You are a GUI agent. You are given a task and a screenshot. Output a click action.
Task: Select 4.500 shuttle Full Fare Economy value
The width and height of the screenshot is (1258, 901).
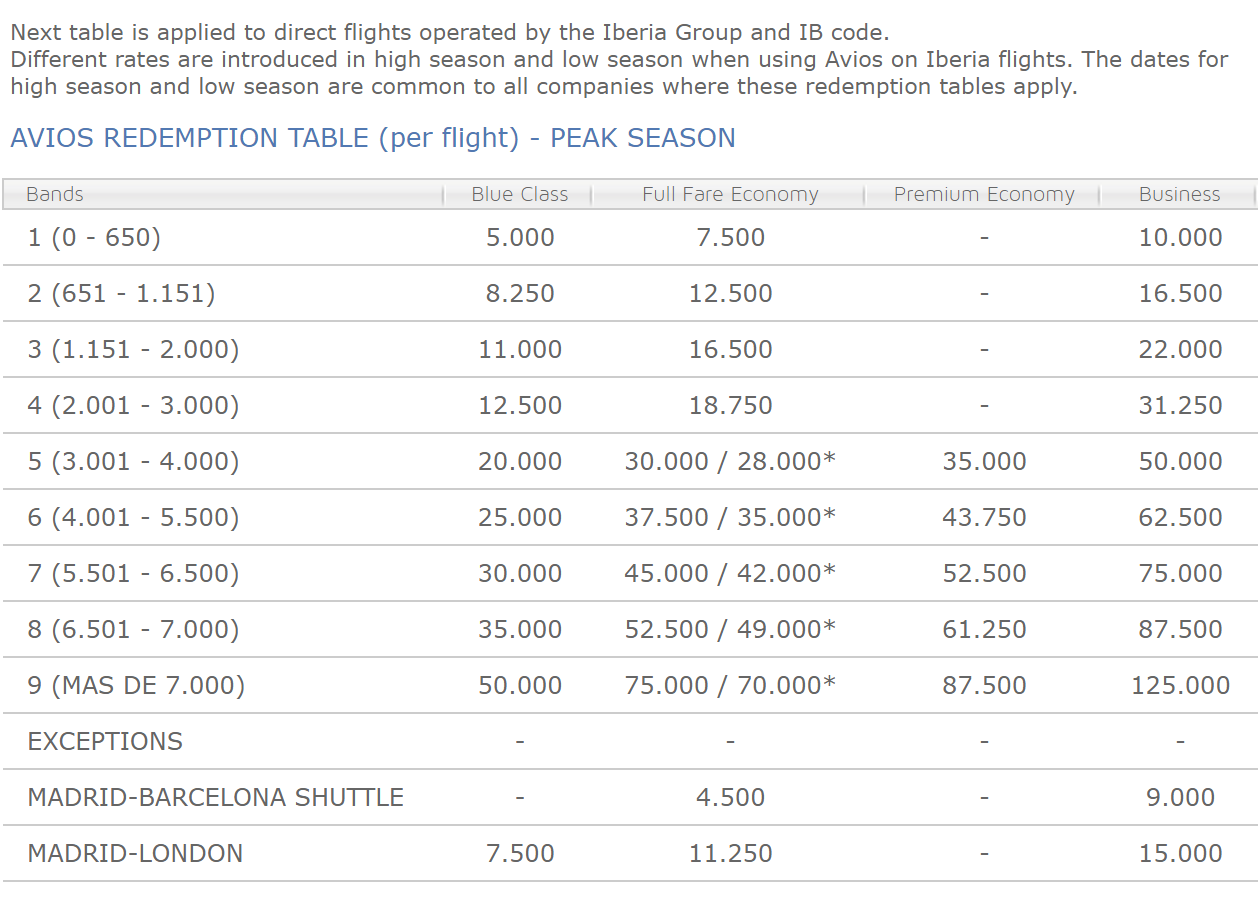tap(730, 797)
